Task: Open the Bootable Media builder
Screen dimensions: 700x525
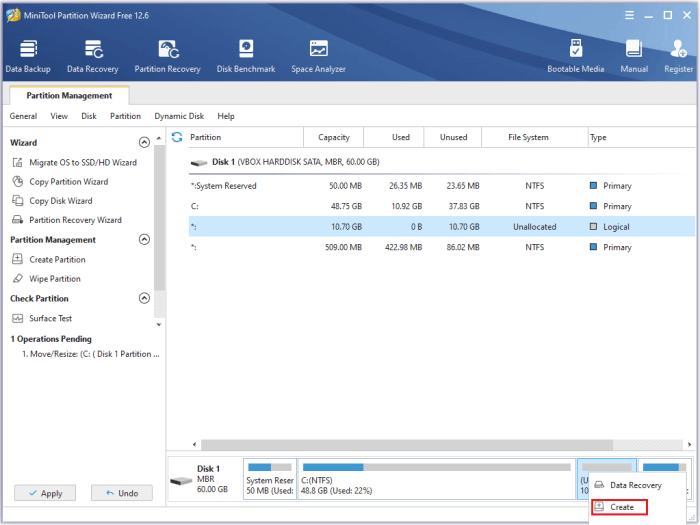Action: (x=575, y=56)
